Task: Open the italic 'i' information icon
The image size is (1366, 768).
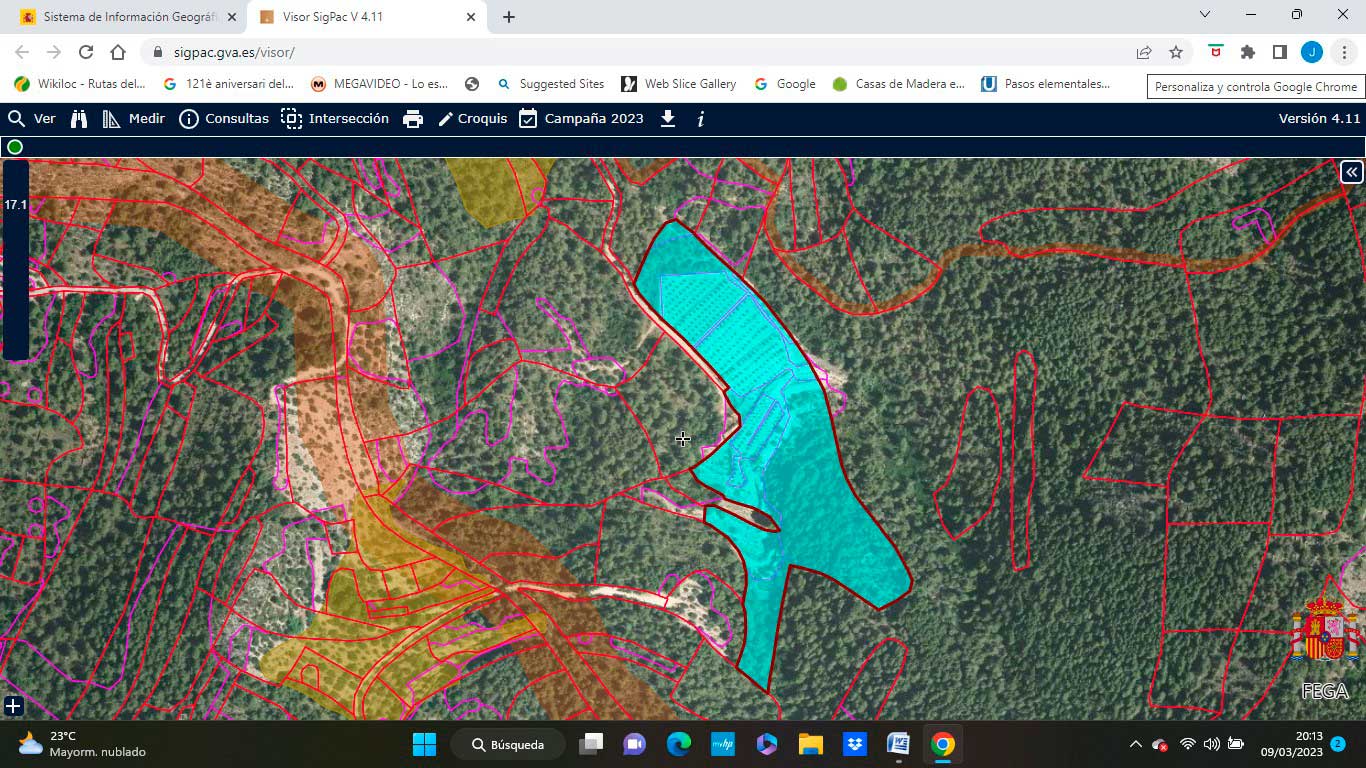Action: [701, 119]
